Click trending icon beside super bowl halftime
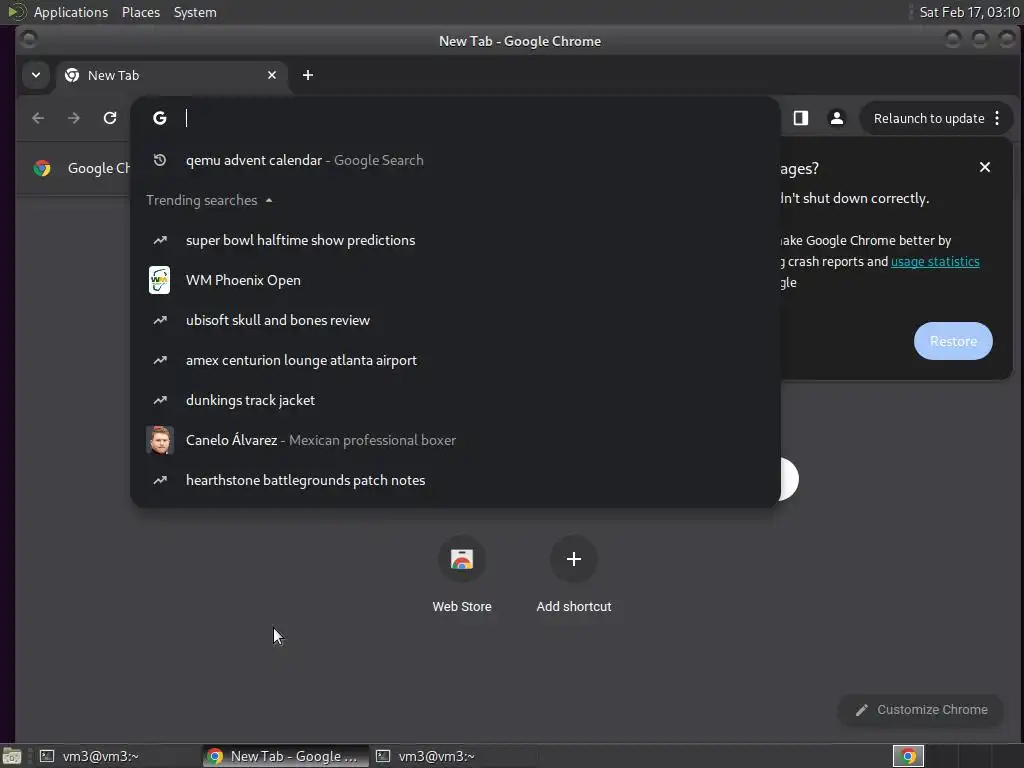The height and width of the screenshot is (768, 1024). click(160, 240)
